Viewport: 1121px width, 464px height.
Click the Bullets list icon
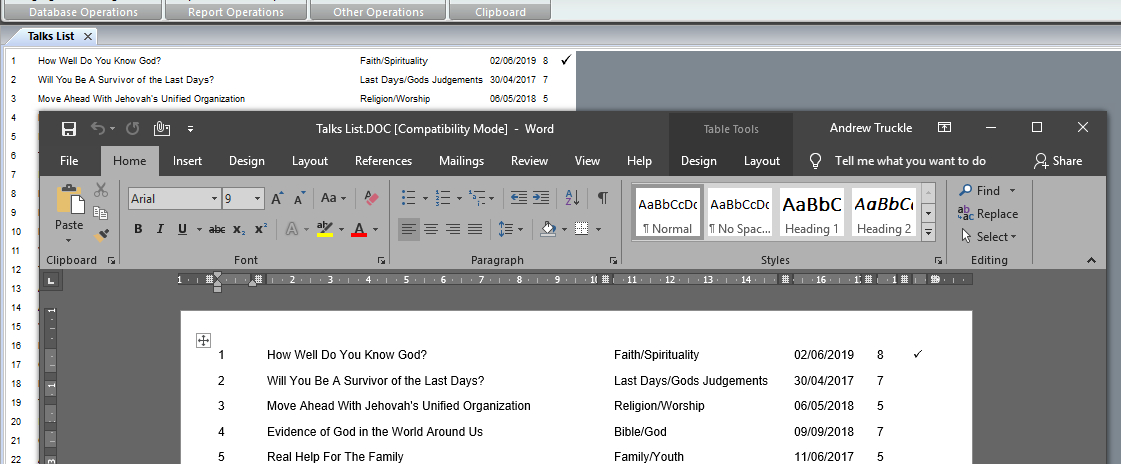coord(409,198)
